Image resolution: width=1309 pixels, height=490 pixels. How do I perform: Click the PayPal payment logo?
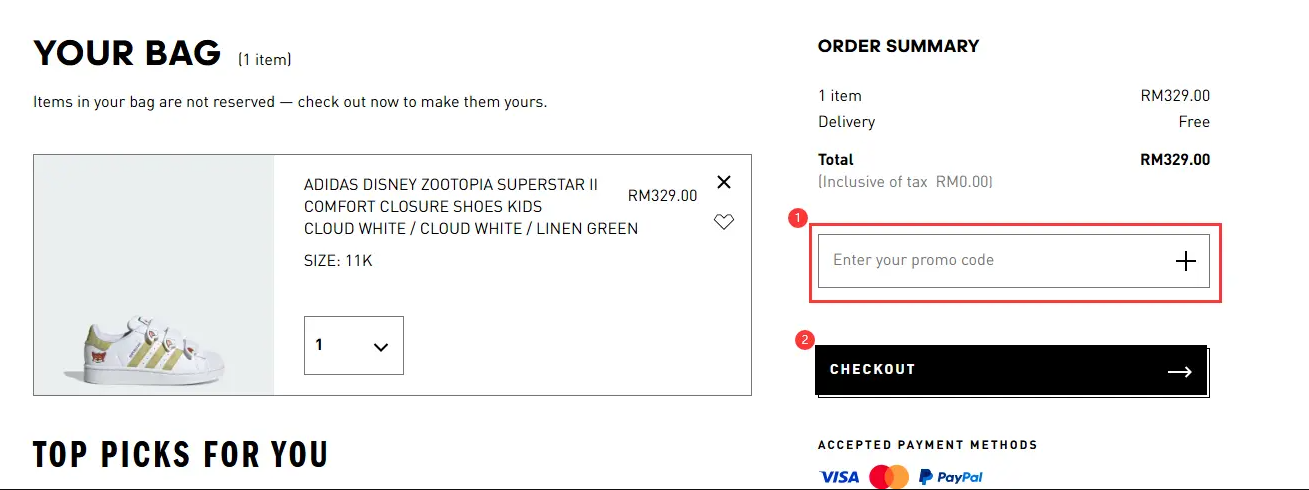tap(951, 477)
